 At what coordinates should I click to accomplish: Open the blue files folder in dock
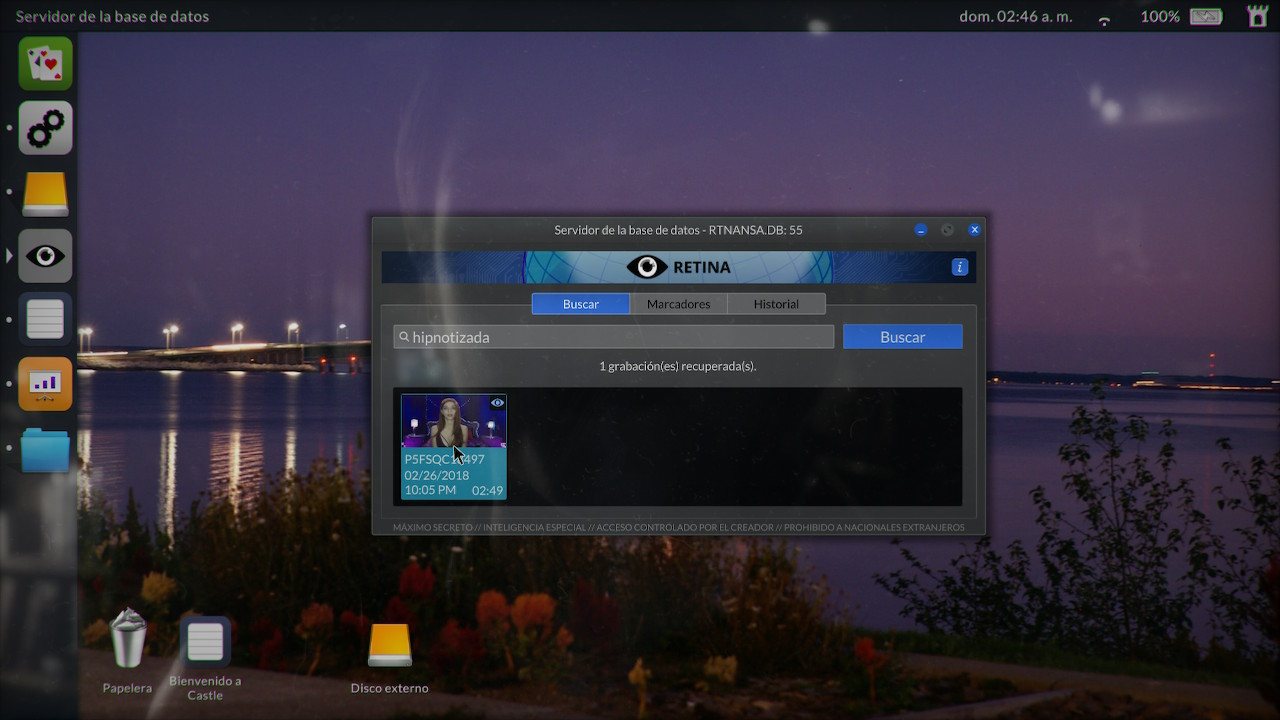click(45, 450)
